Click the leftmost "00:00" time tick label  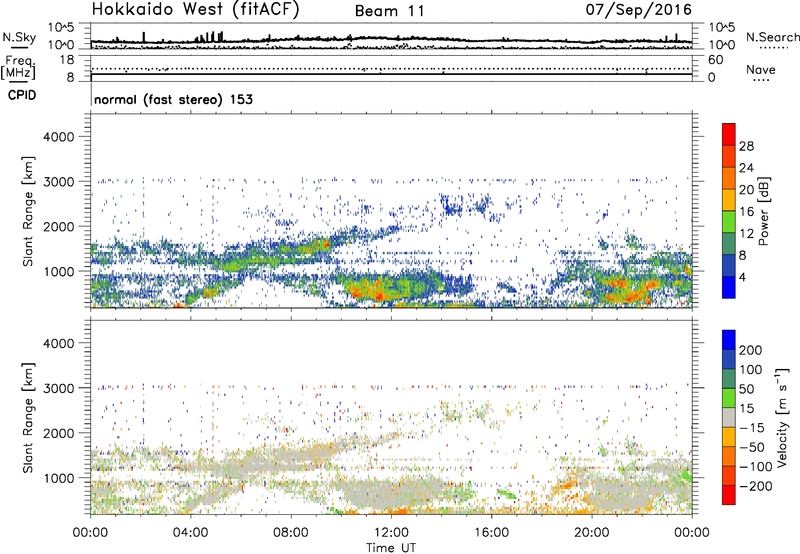[90, 533]
